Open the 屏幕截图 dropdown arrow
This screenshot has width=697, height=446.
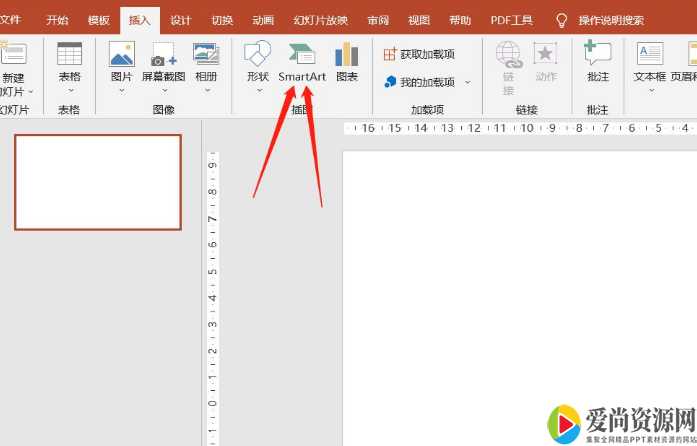[x=163, y=90]
